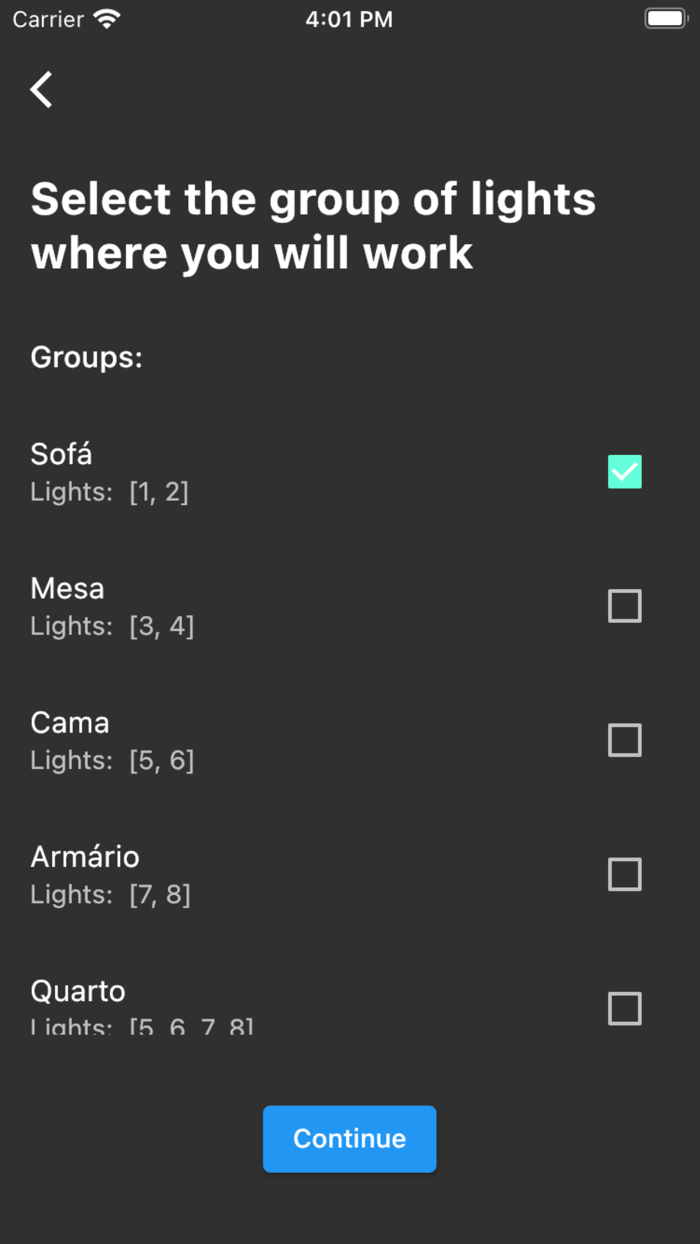The height and width of the screenshot is (1244, 700).
Task: Enable the Quarto group checkbox
Action: pos(624,1009)
